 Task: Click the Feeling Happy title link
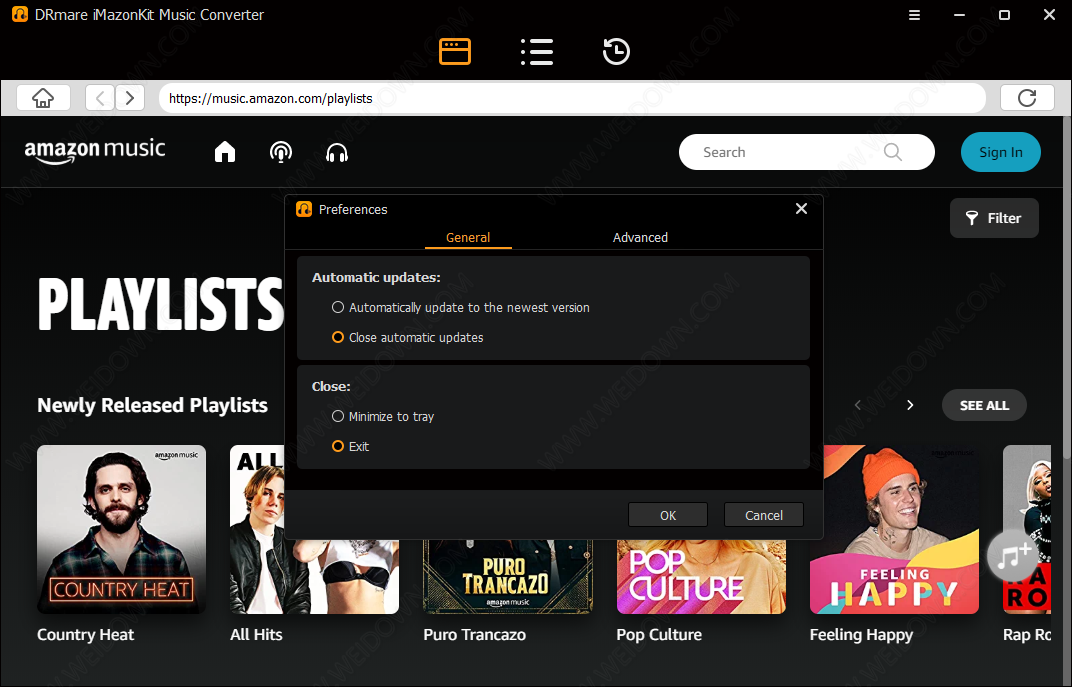click(861, 635)
